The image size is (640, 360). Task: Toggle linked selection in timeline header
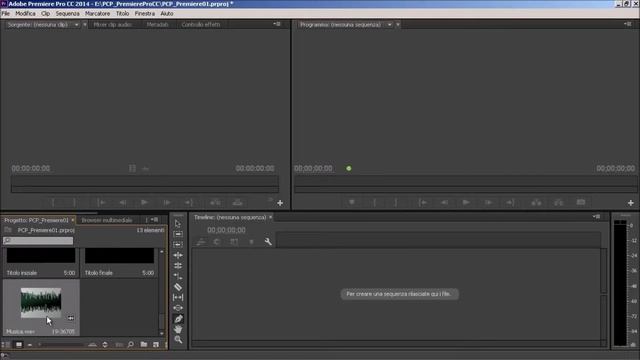[x=234, y=242]
